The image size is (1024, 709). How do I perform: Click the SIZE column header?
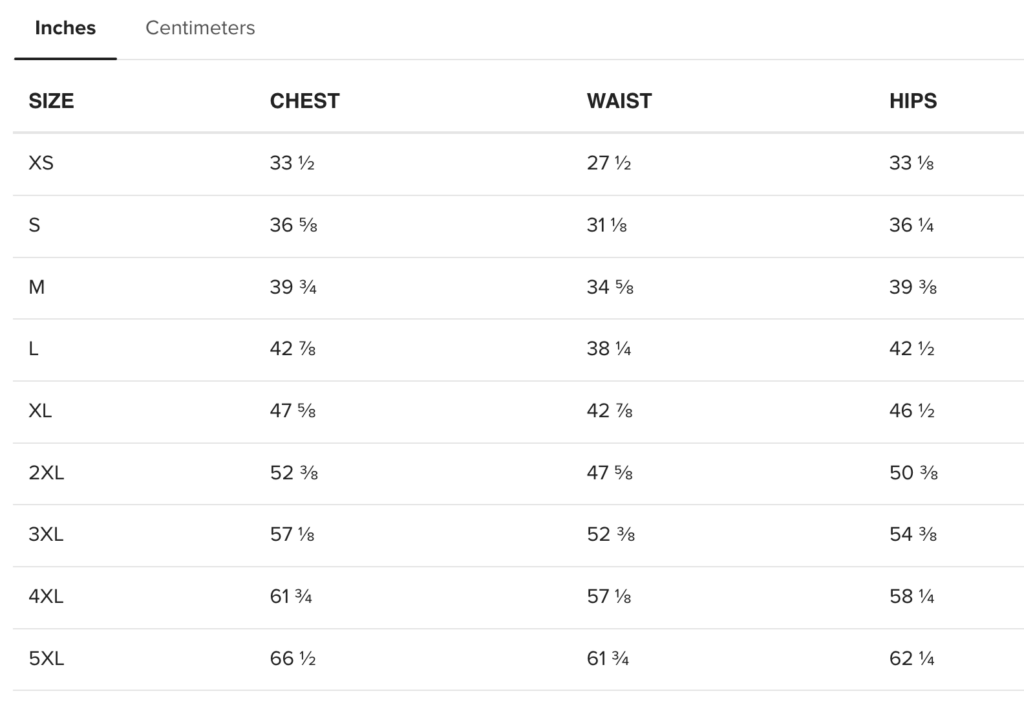[x=51, y=101]
